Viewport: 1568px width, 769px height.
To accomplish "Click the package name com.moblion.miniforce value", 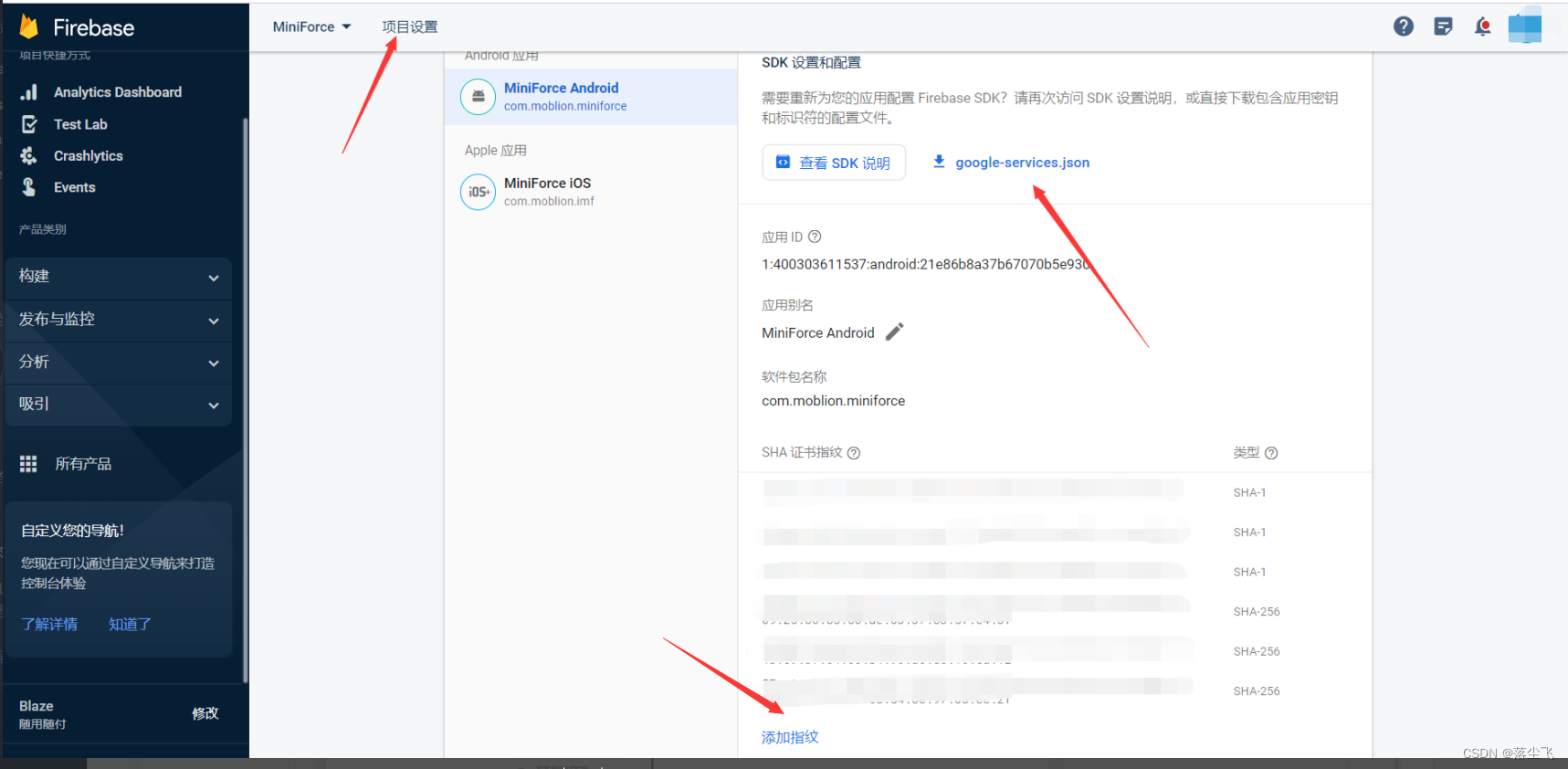I will pos(834,401).
